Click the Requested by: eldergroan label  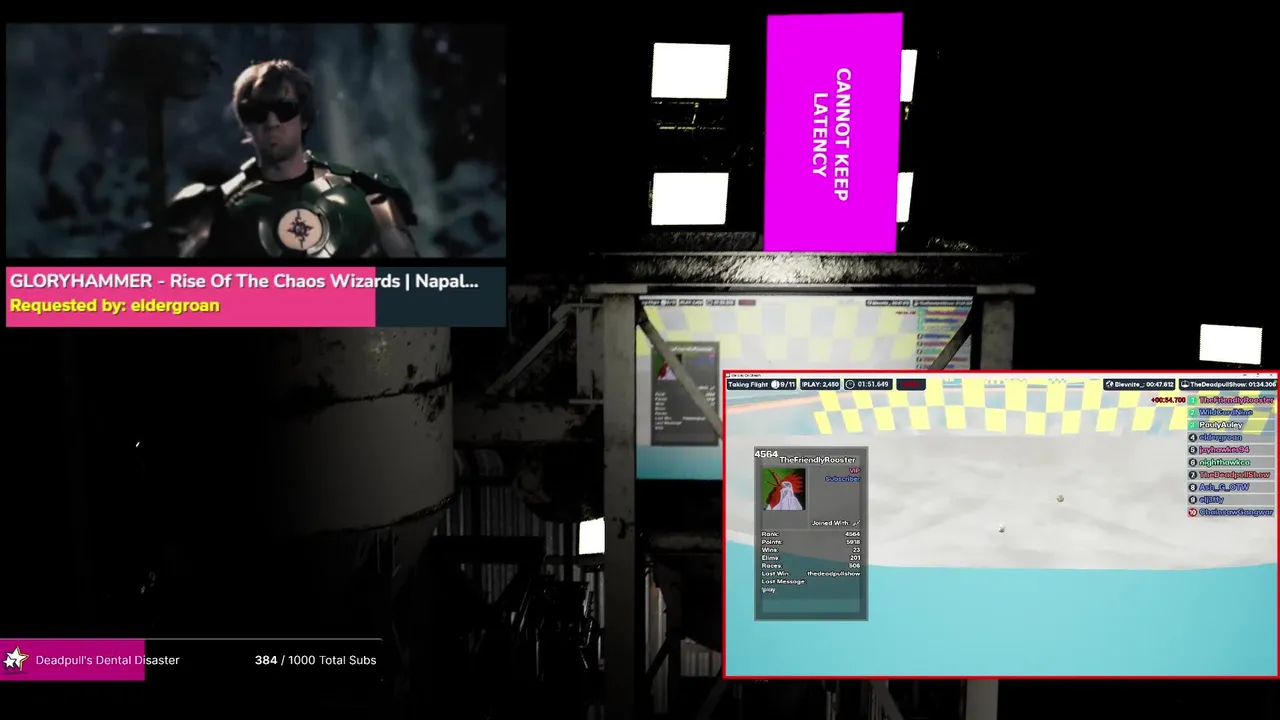coord(115,306)
